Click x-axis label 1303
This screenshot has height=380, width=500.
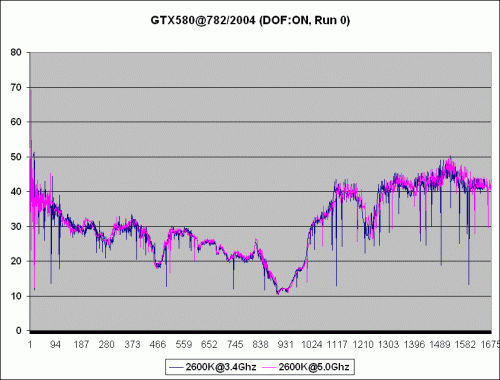pos(389,344)
